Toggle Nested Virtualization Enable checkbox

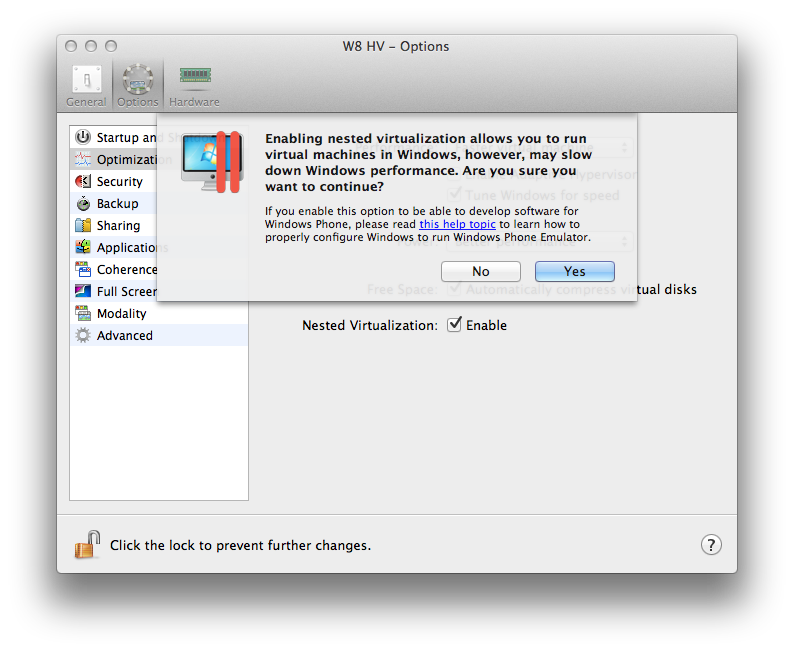[x=454, y=324]
